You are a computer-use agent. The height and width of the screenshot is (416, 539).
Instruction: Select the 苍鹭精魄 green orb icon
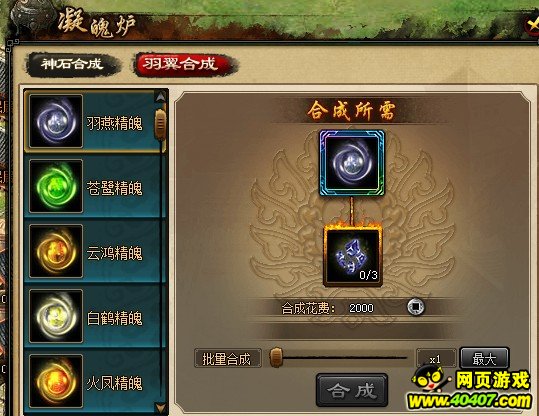pos(56,186)
